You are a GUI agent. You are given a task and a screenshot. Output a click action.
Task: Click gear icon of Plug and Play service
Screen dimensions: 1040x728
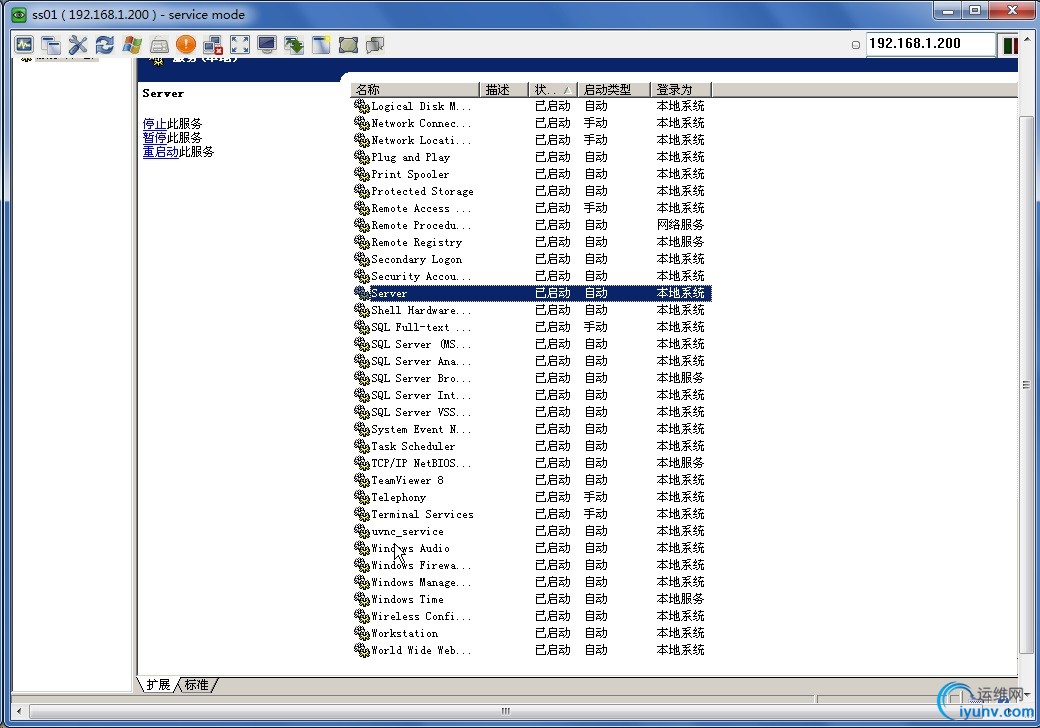pyautogui.click(x=361, y=157)
